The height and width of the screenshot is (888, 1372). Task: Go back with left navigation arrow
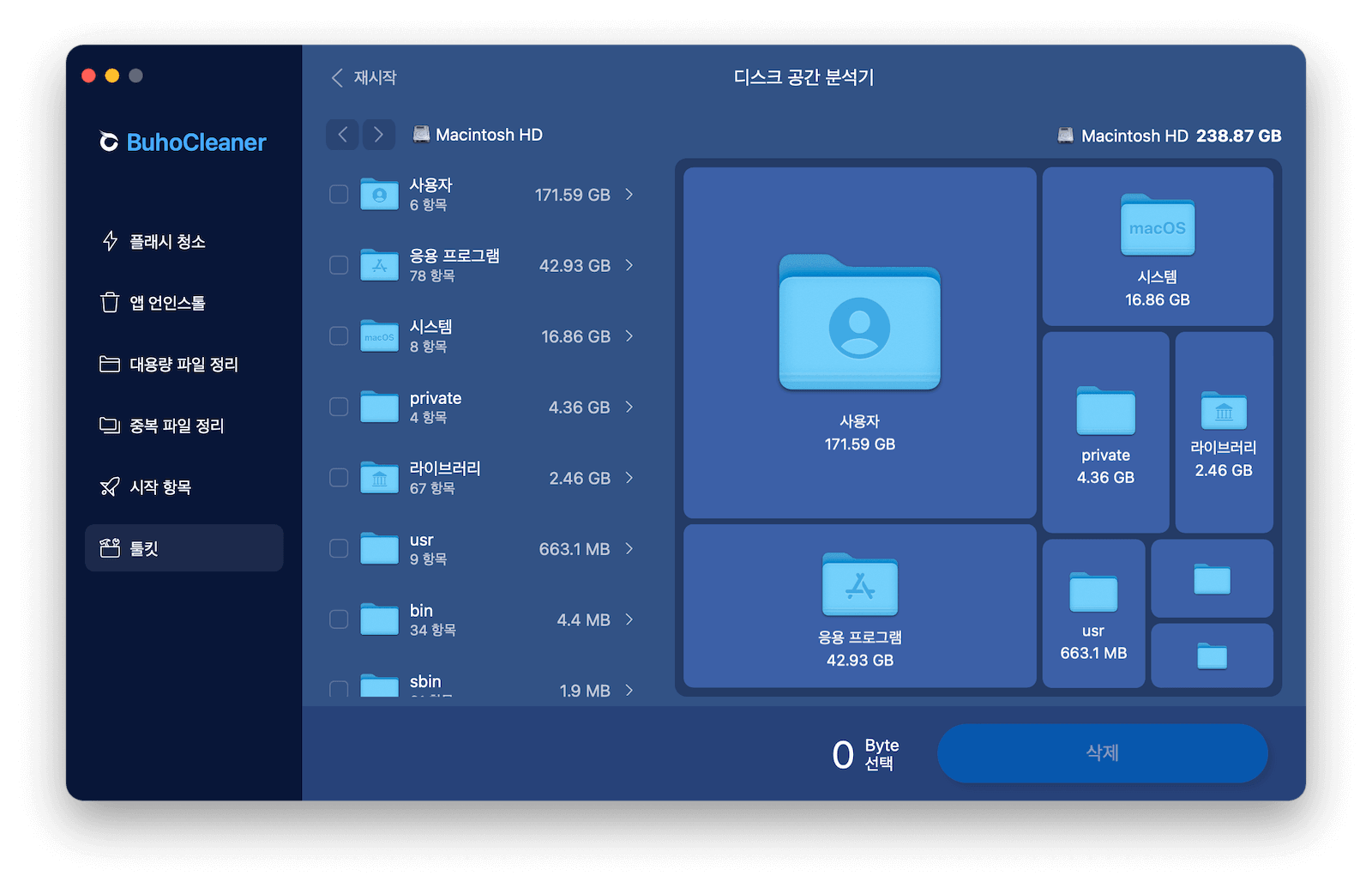point(343,135)
